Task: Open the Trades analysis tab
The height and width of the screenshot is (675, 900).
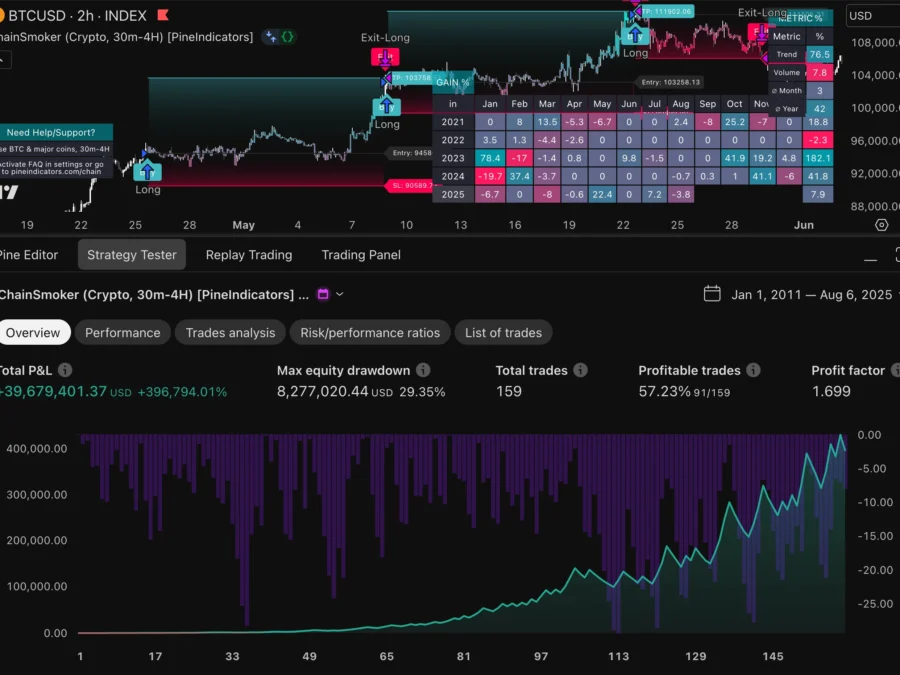Action: [230, 332]
